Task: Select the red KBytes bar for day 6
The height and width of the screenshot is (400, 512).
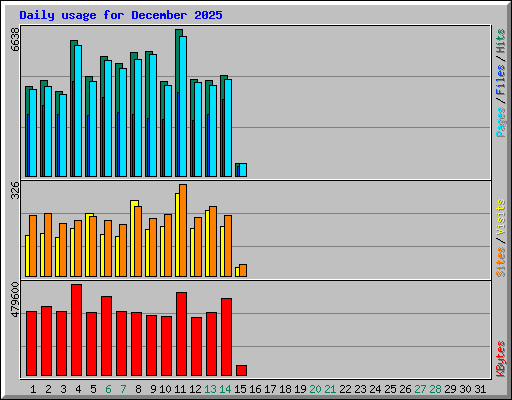Action: pyautogui.click(x=106, y=336)
